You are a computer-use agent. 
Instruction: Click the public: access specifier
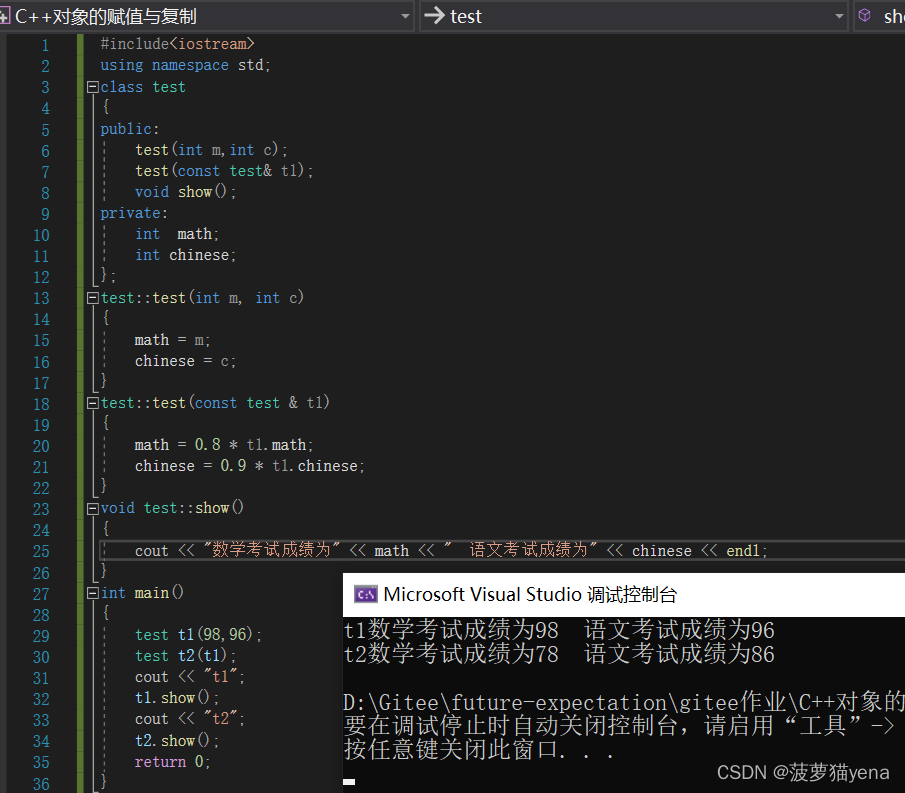tap(130, 129)
